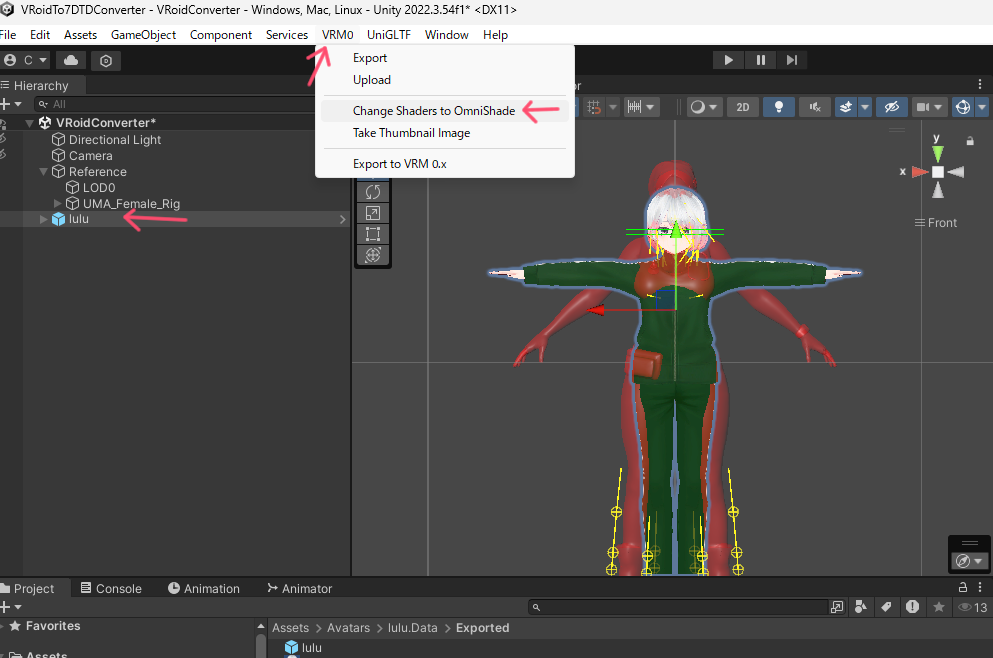The height and width of the screenshot is (658, 993).
Task: Toggle scene audio mute icon
Action: [x=815, y=107]
